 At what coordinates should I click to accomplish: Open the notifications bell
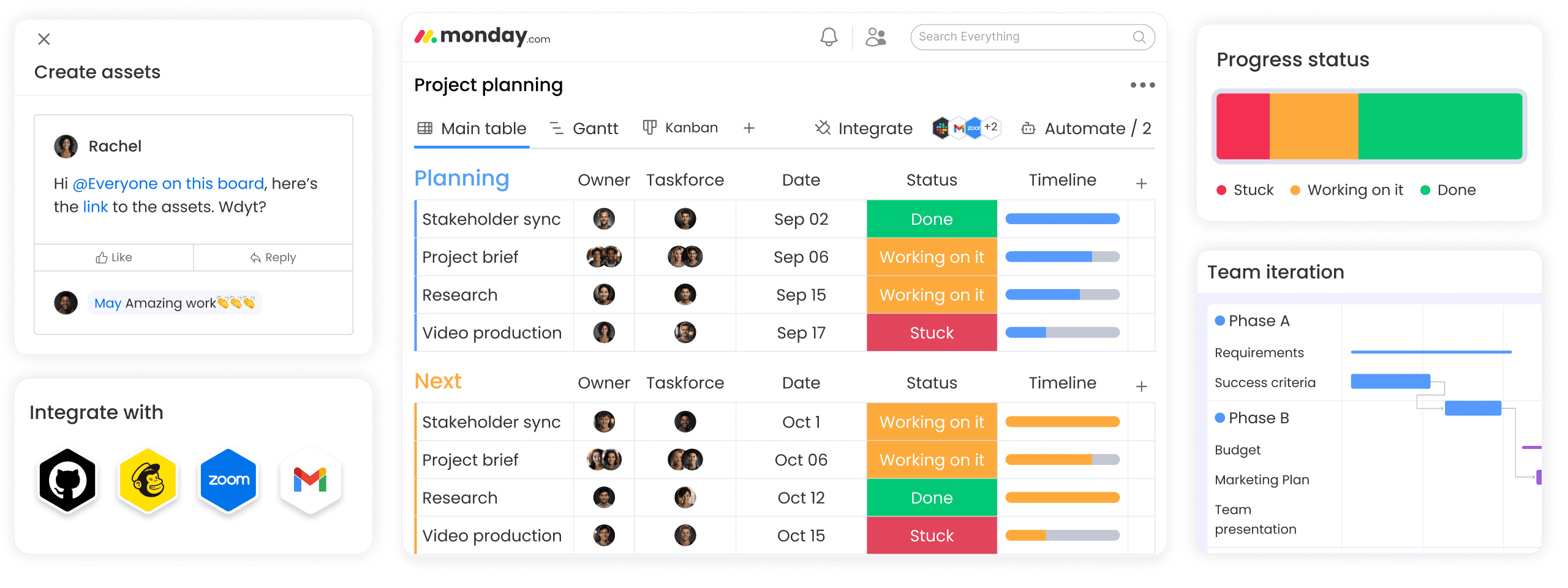[829, 37]
